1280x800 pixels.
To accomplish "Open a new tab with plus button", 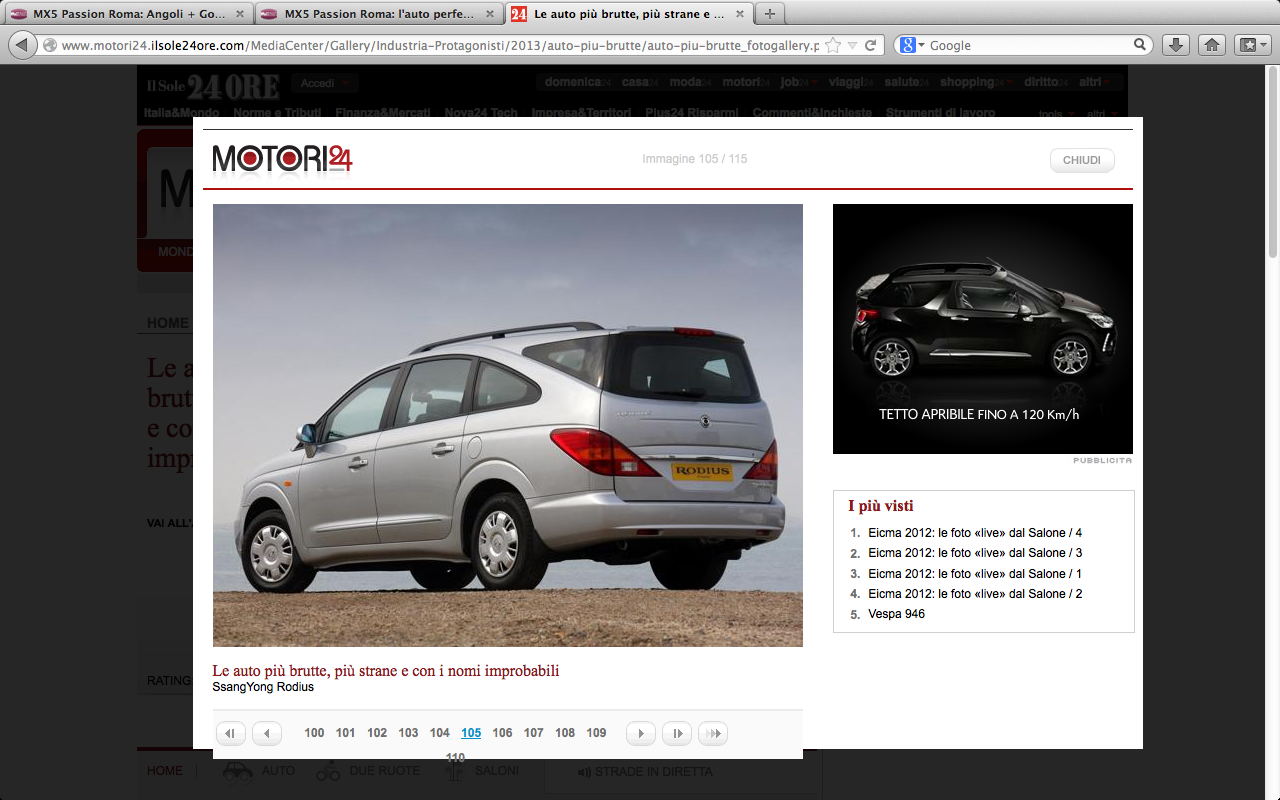I will click(769, 13).
